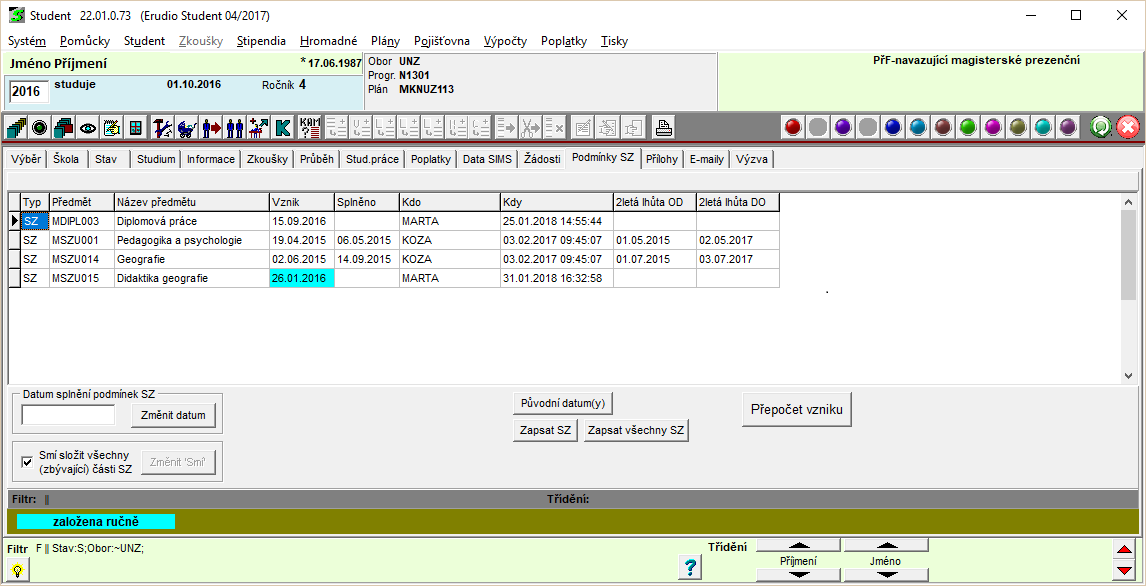
Task: Click the two-persons toolbar icon
Action: tap(235, 128)
